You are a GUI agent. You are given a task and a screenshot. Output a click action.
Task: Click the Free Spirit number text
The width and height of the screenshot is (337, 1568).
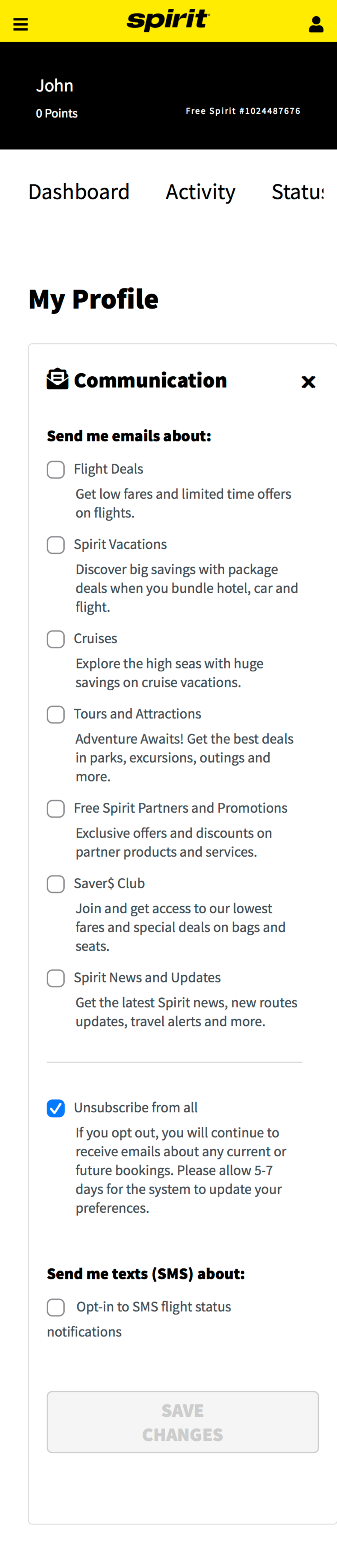coord(243,111)
